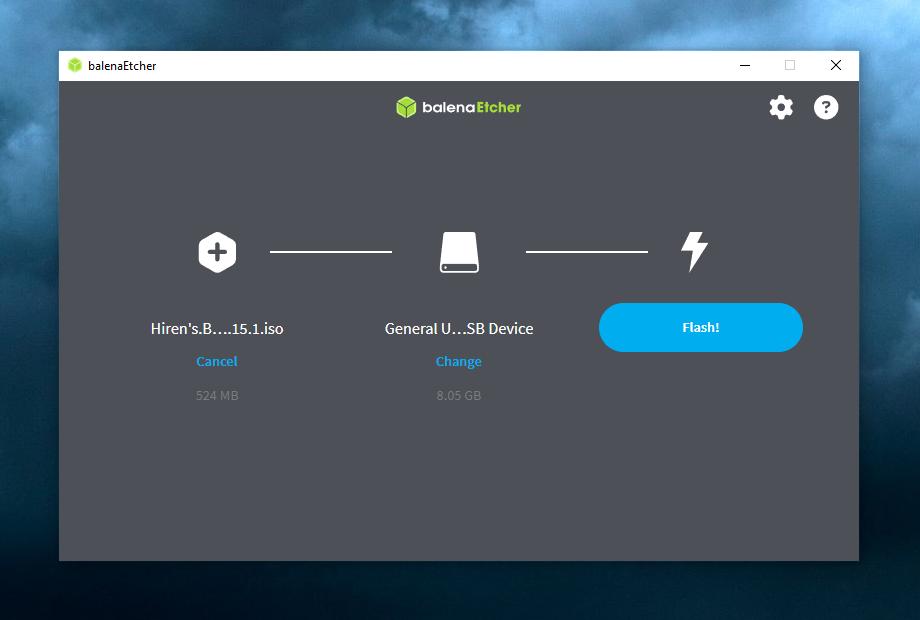The image size is (920, 620).
Task: Click the 8.05 GB drive size text
Action: click(459, 396)
